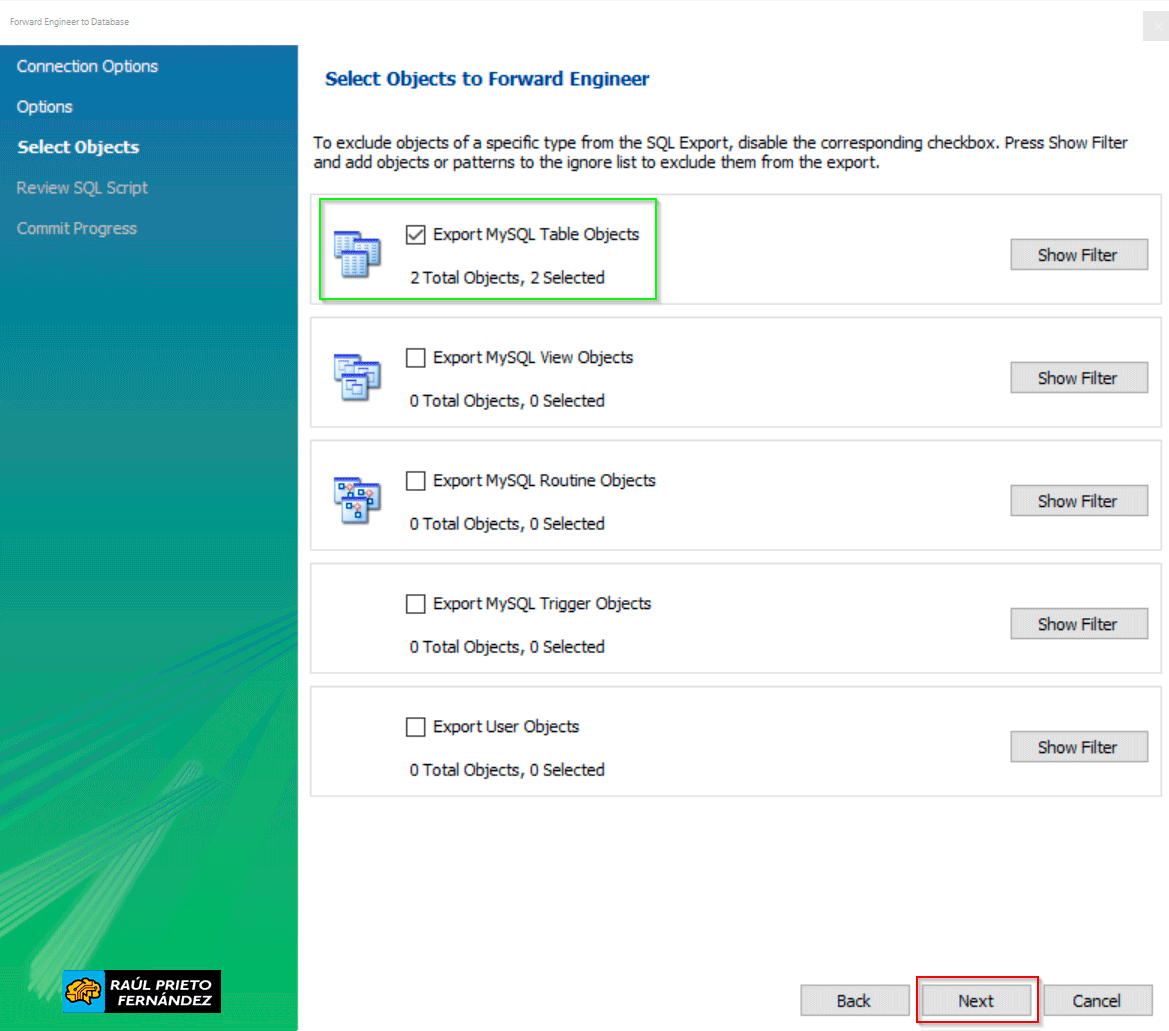The image size is (1169, 1031).
Task: Click the MySQL Routine Objects icon
Action: (x=357, y=500)
